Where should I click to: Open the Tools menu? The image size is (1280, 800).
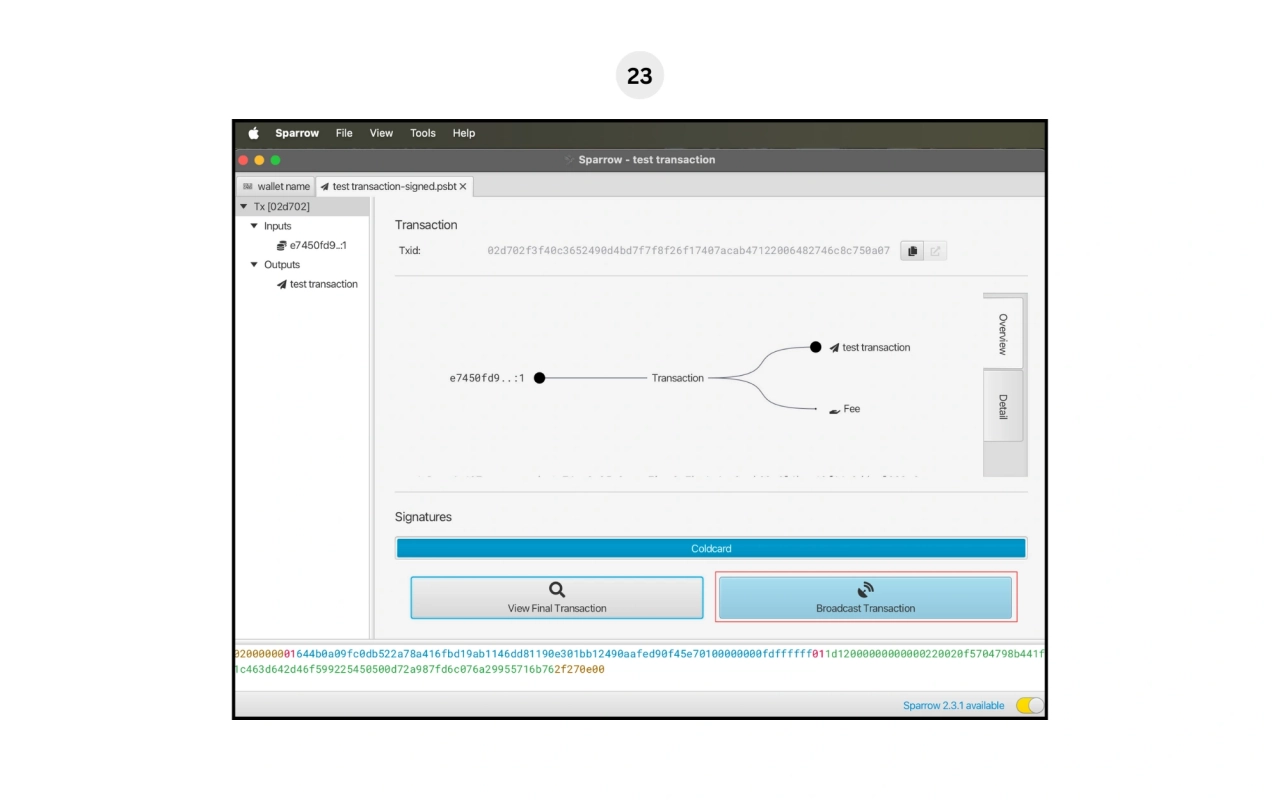coord(423,133)
